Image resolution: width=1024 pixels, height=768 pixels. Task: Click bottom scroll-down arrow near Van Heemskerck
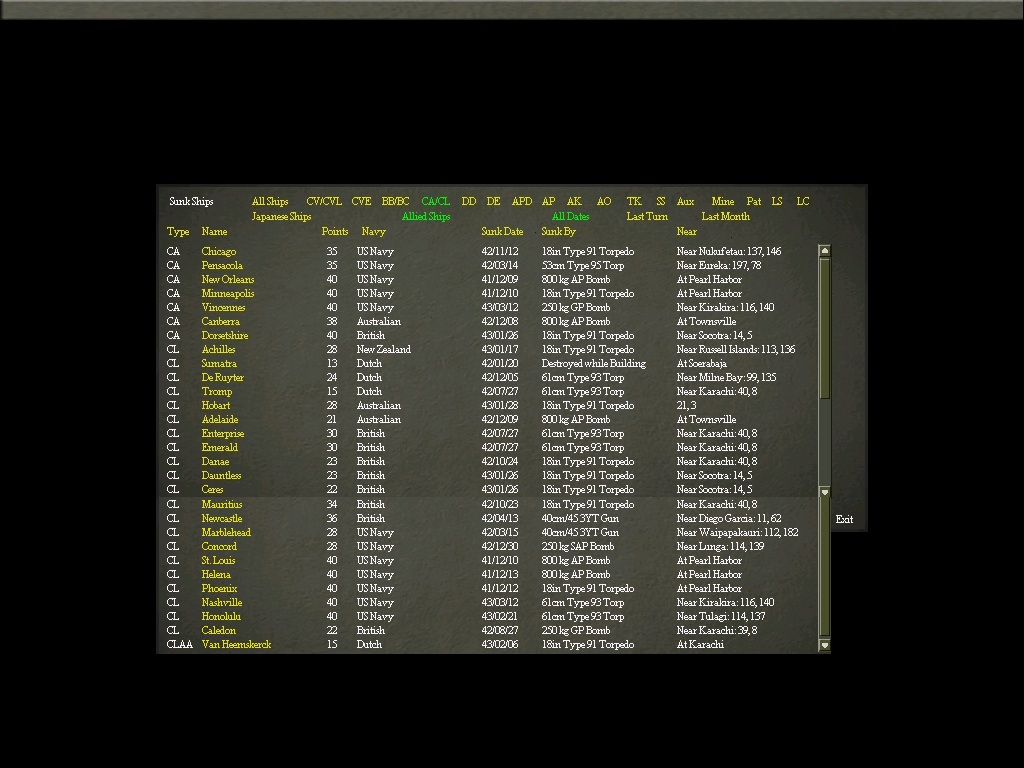pos(825,645)
